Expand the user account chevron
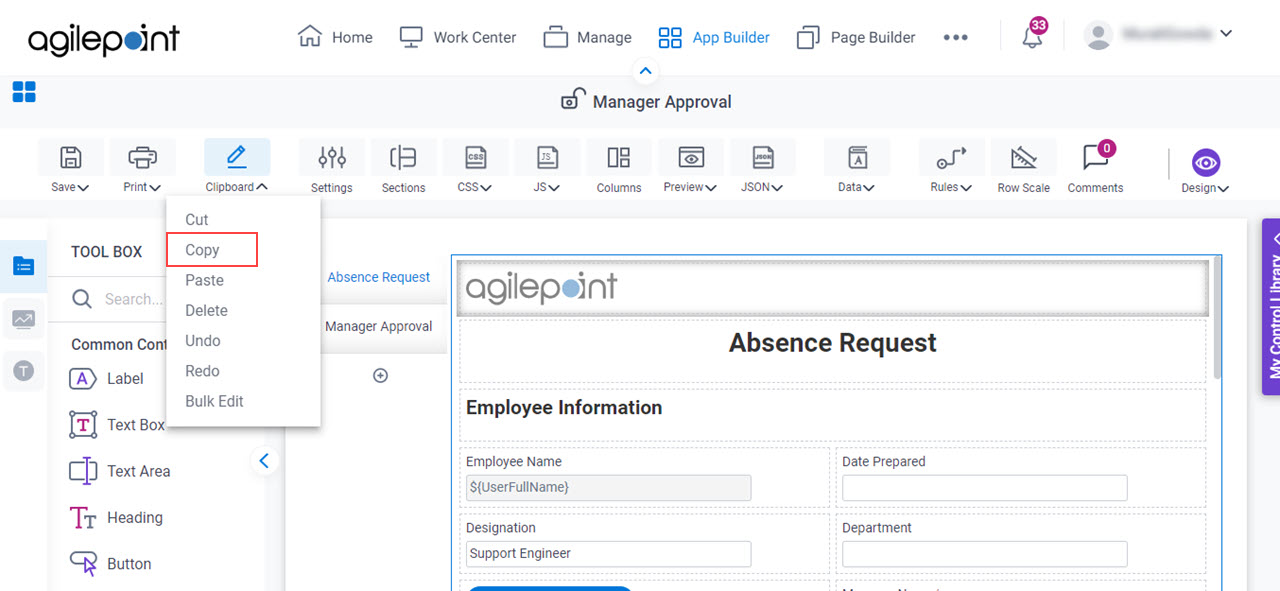This screenshot has height=591, width=1280. pyautogui.click(x=1226, y=34)
